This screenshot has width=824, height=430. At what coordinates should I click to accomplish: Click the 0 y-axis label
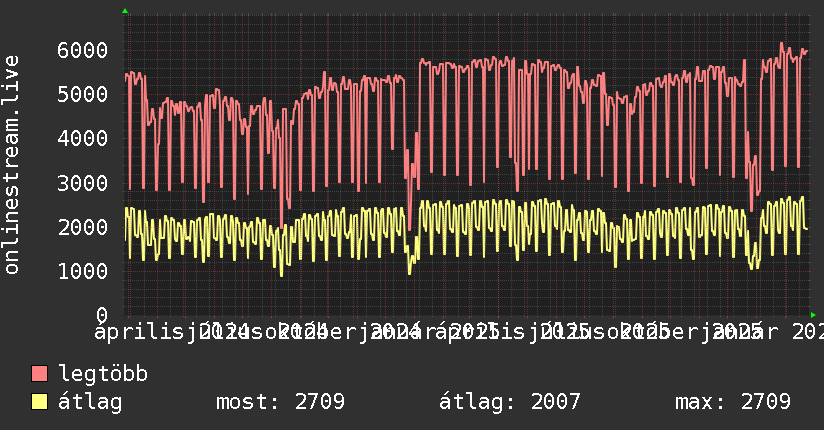[x=102, y=315]
